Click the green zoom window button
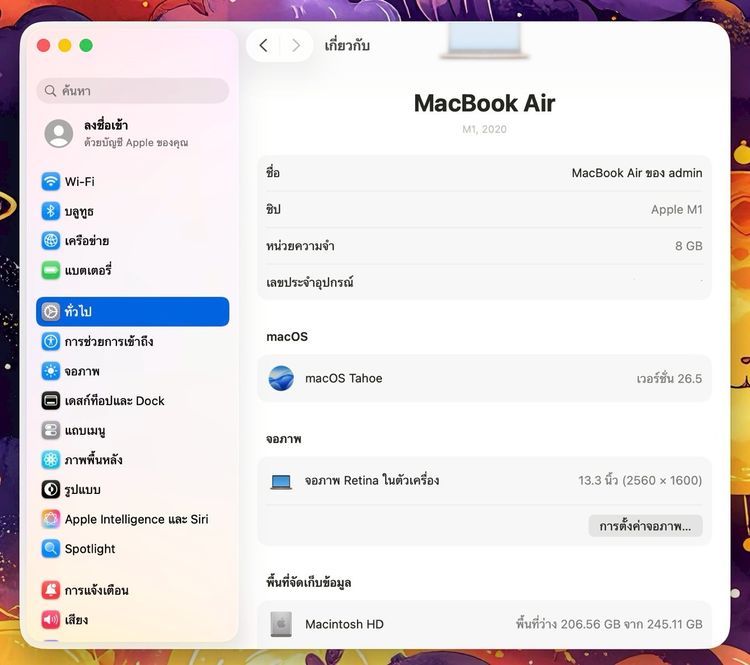The image size is (750, 665). 86,45
